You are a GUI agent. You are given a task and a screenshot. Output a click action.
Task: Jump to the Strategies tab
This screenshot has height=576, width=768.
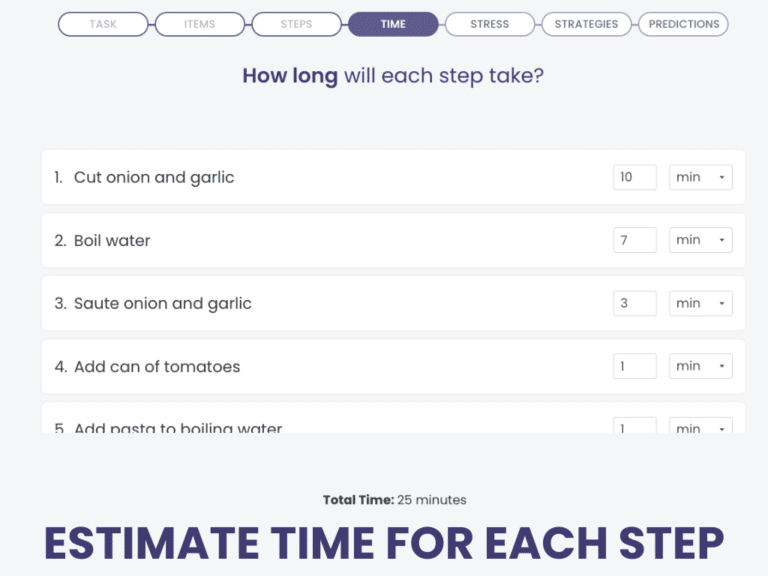[x=586, y=24]
